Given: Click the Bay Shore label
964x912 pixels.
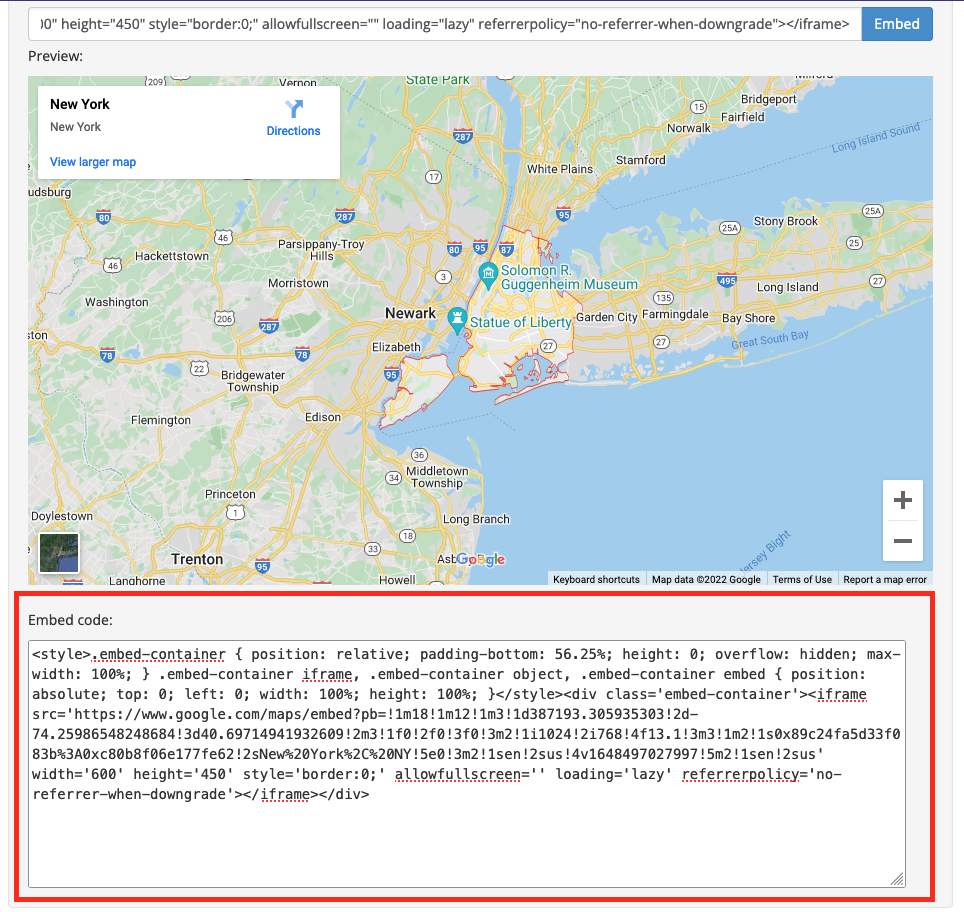Looking at the screenshot, I should [x=748, y=318].
